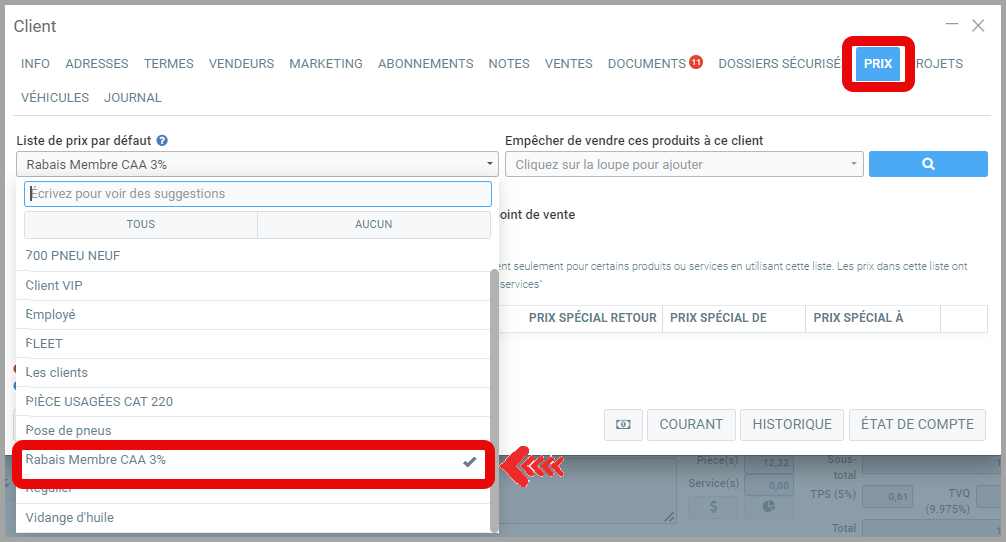Viewport: 1006px width, 542px height.
Task: Minimize the Client dialog
Action: point(951,25)
